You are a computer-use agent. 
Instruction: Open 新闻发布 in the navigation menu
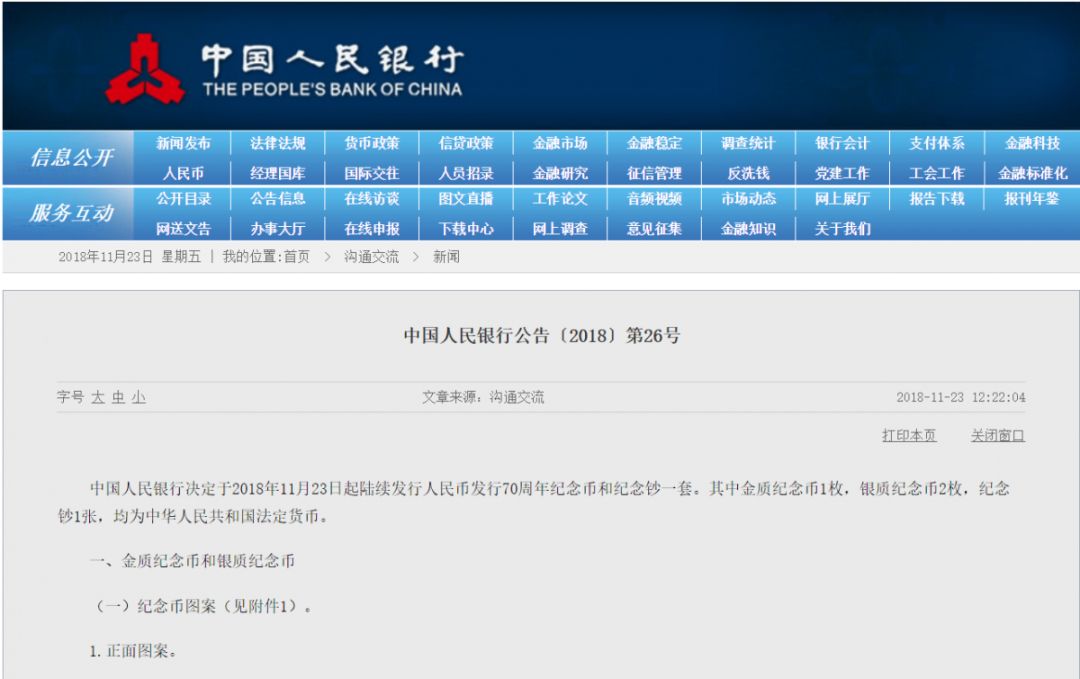183,143
